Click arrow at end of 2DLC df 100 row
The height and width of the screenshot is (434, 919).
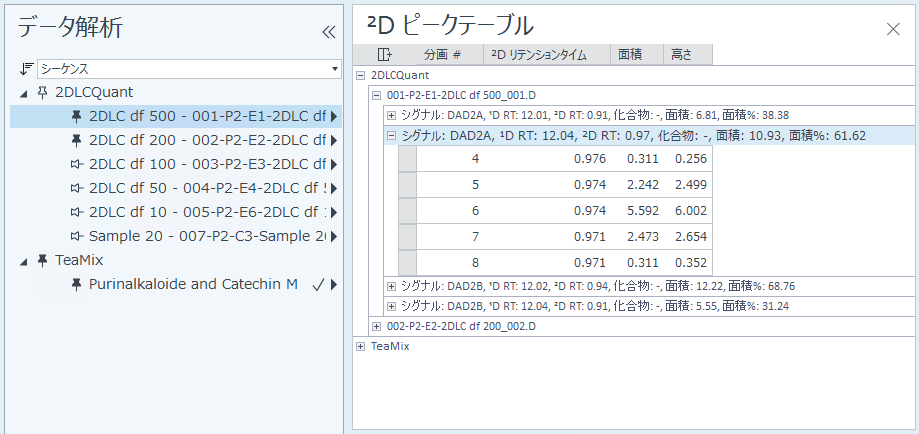tap(334, 165)
